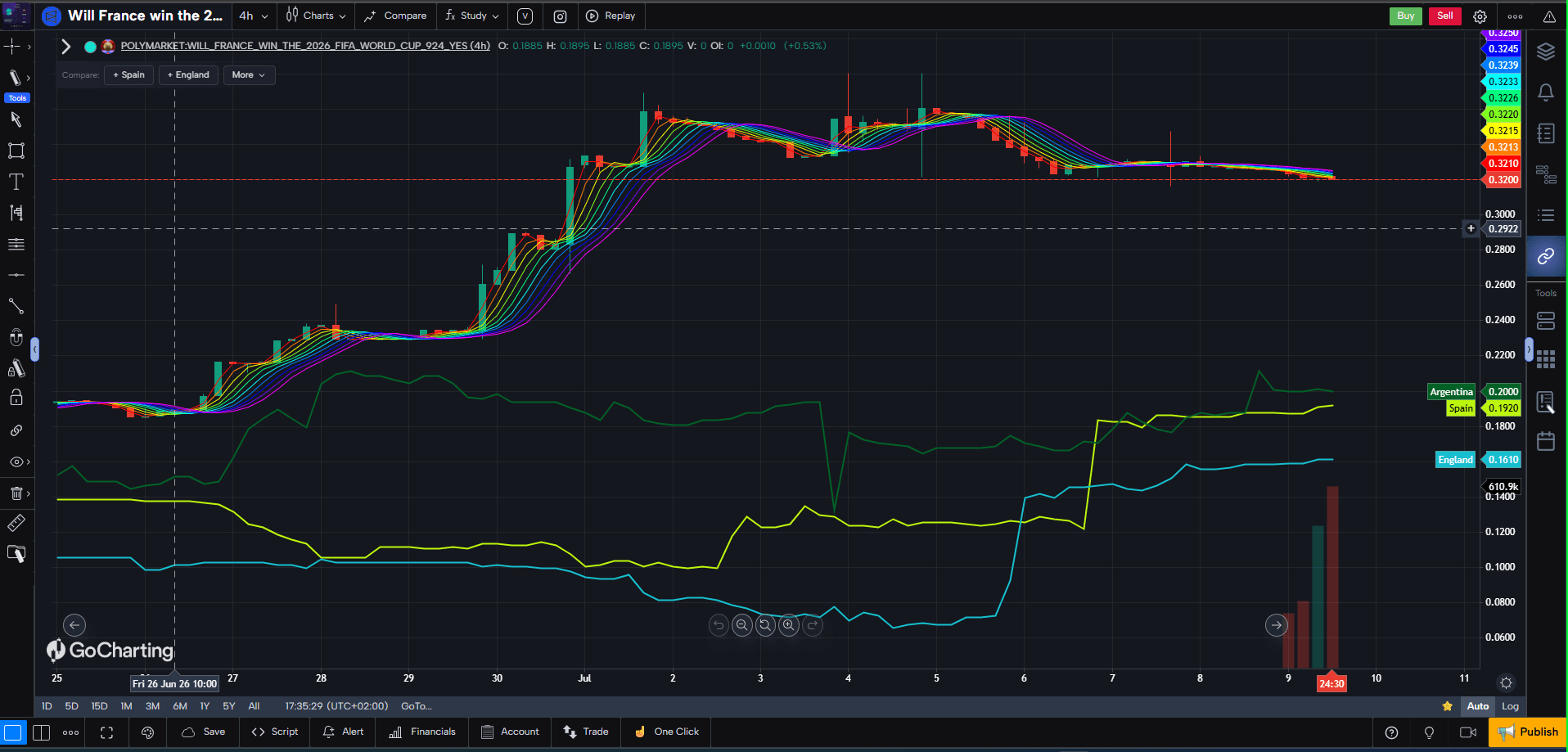Add Spain to comparison
The width and height of the screenshot is (1568, 752).
pos(128,75)
